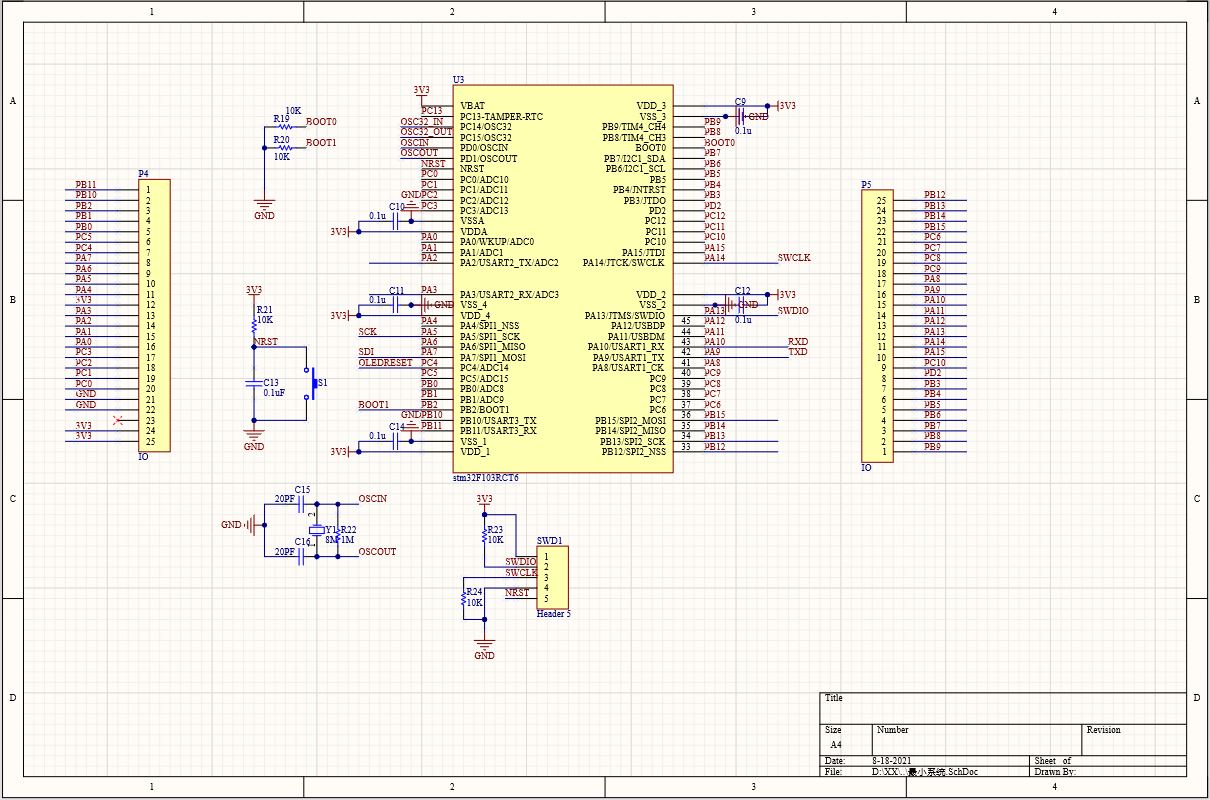Select the push-button switch S1 symbol

tap(313, 385)
